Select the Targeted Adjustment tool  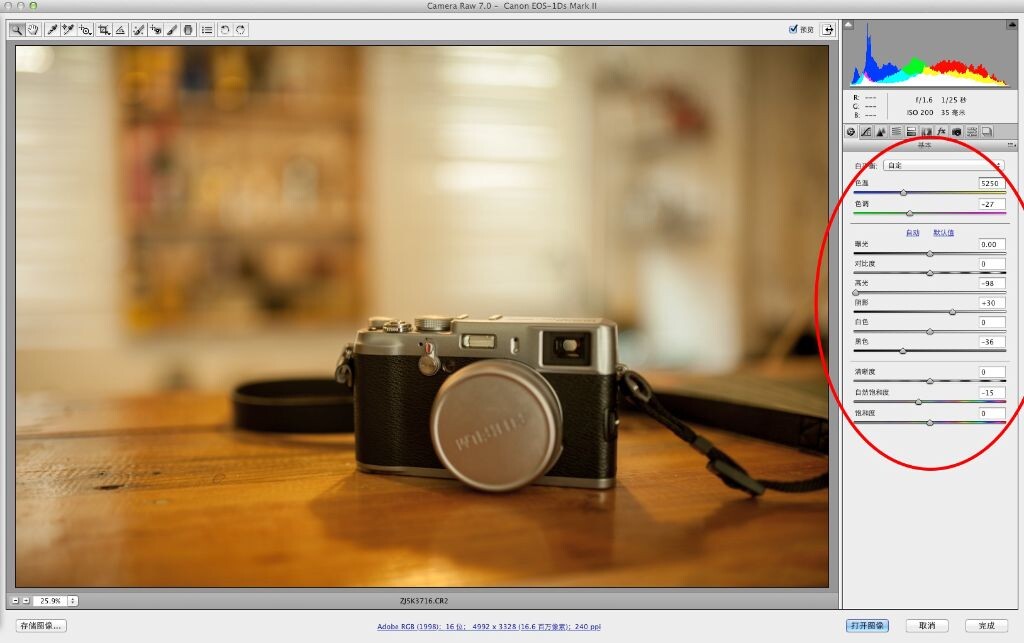tap(86, 29)
